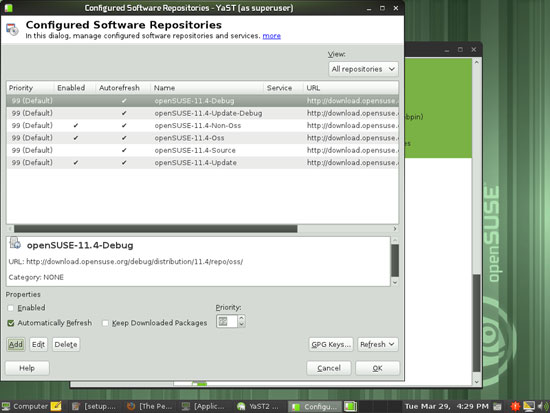The image size is (550, 413).
Task: Sort the list by the Priority column header
Action: [x=30, y=88]
